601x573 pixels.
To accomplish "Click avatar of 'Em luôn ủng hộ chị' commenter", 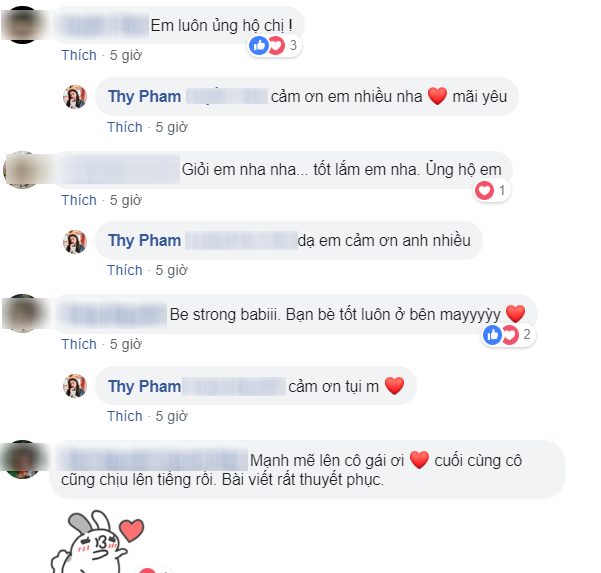I will [x=22, y=25].
